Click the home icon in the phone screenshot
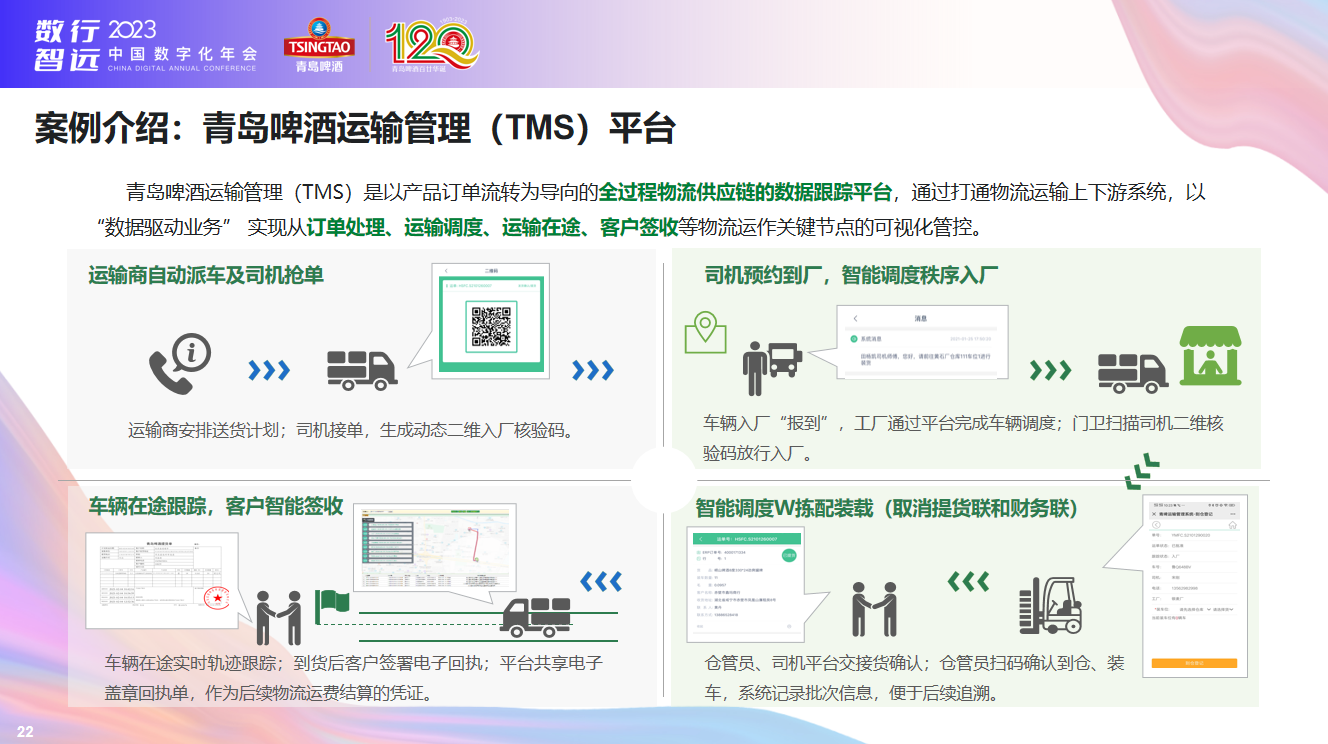The image size is (1328, 744). [1232, 524]
